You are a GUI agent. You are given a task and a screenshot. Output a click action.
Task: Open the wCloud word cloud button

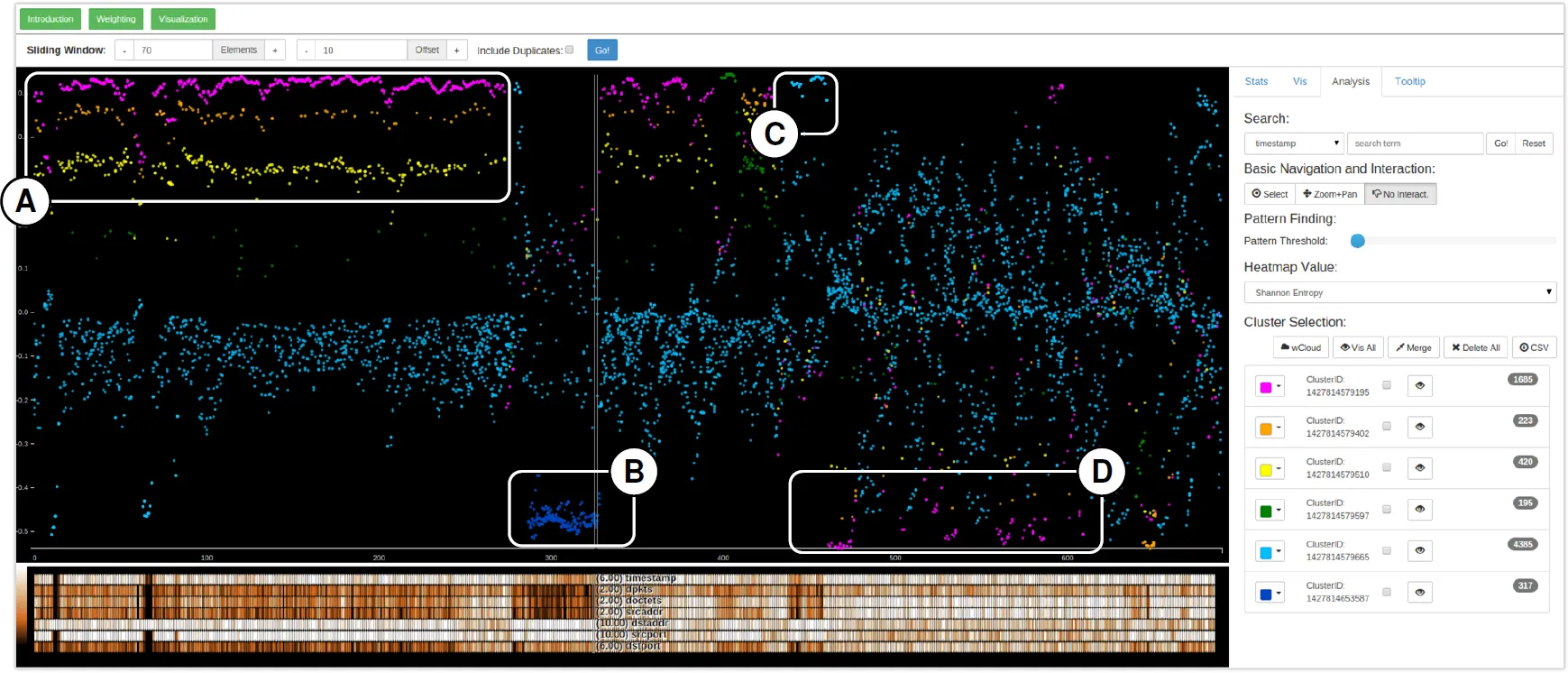[1301, 347]
